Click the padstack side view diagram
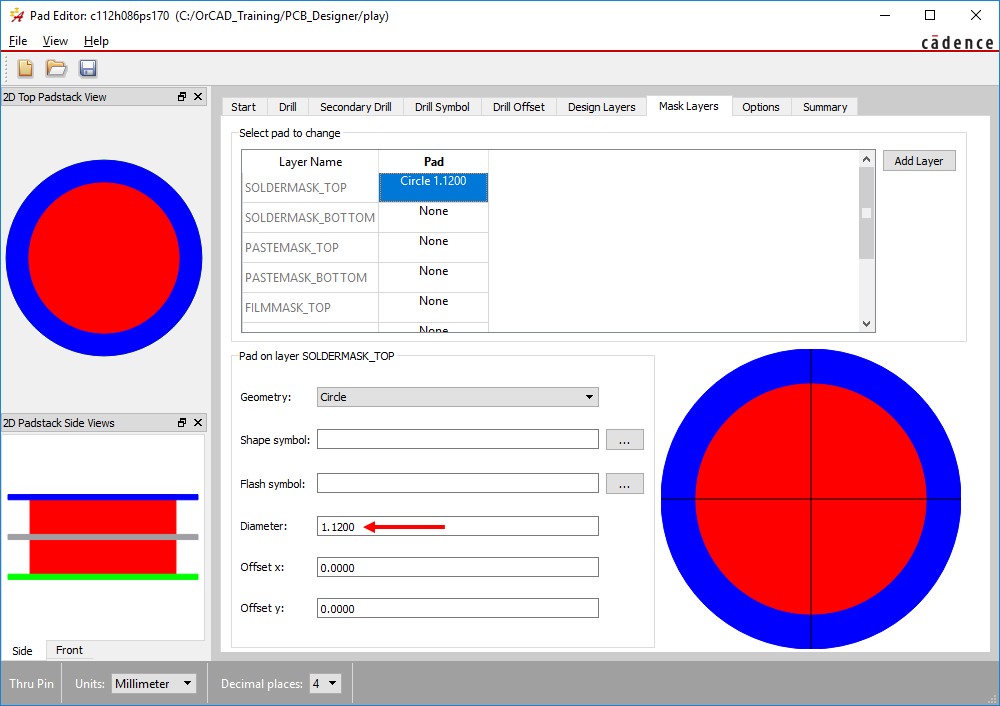Viewport: 1000px width, 706px height. coord(103,537)
